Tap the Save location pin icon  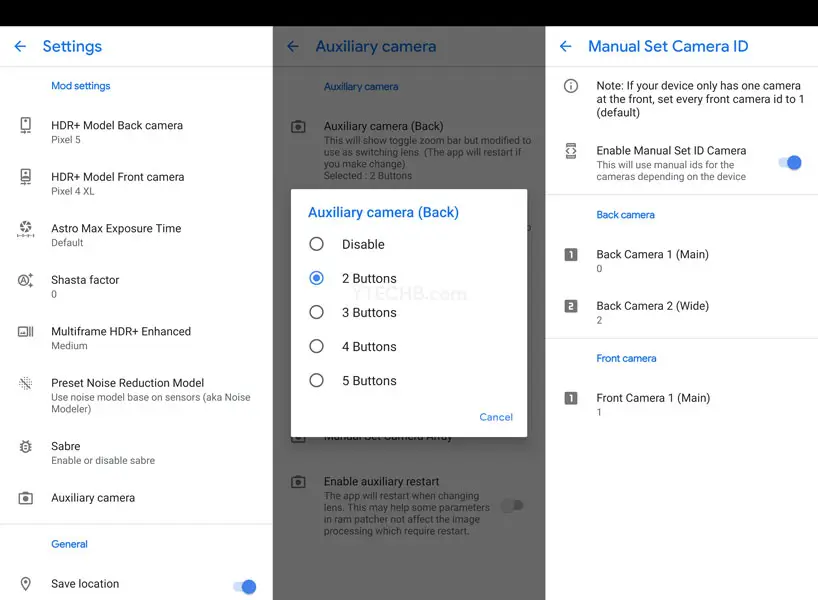[x=26, y=584]
